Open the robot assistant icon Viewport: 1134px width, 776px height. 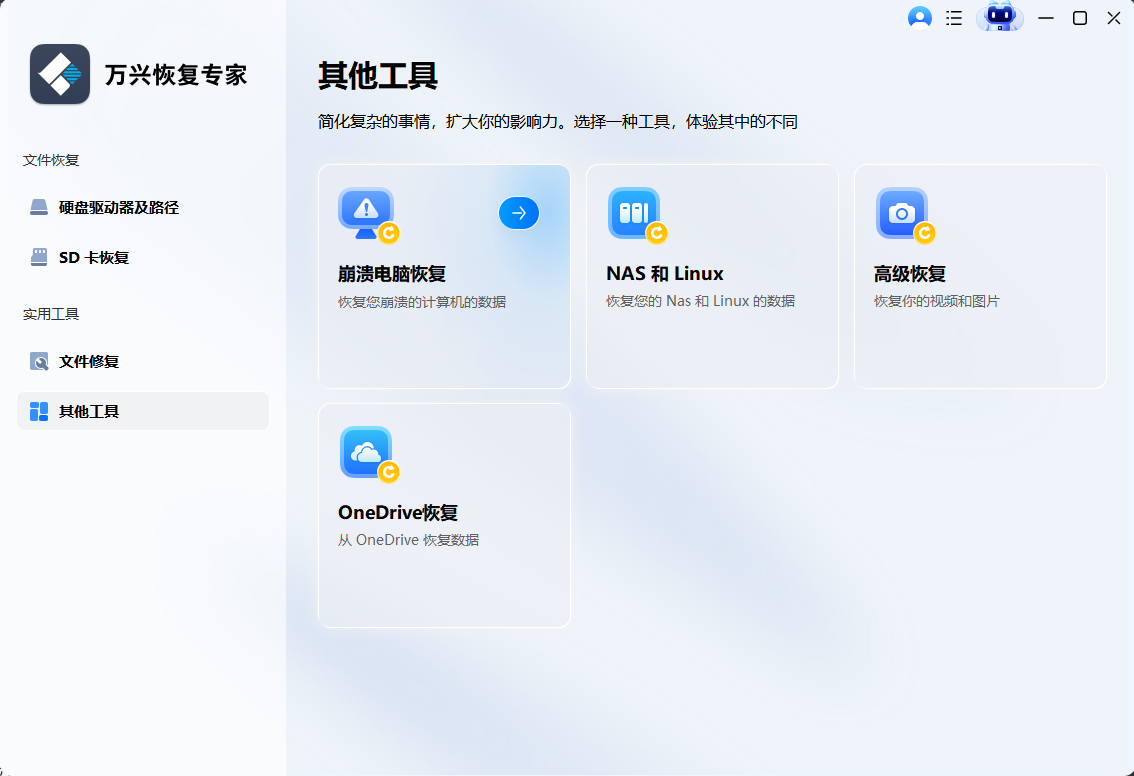point(999,17)
